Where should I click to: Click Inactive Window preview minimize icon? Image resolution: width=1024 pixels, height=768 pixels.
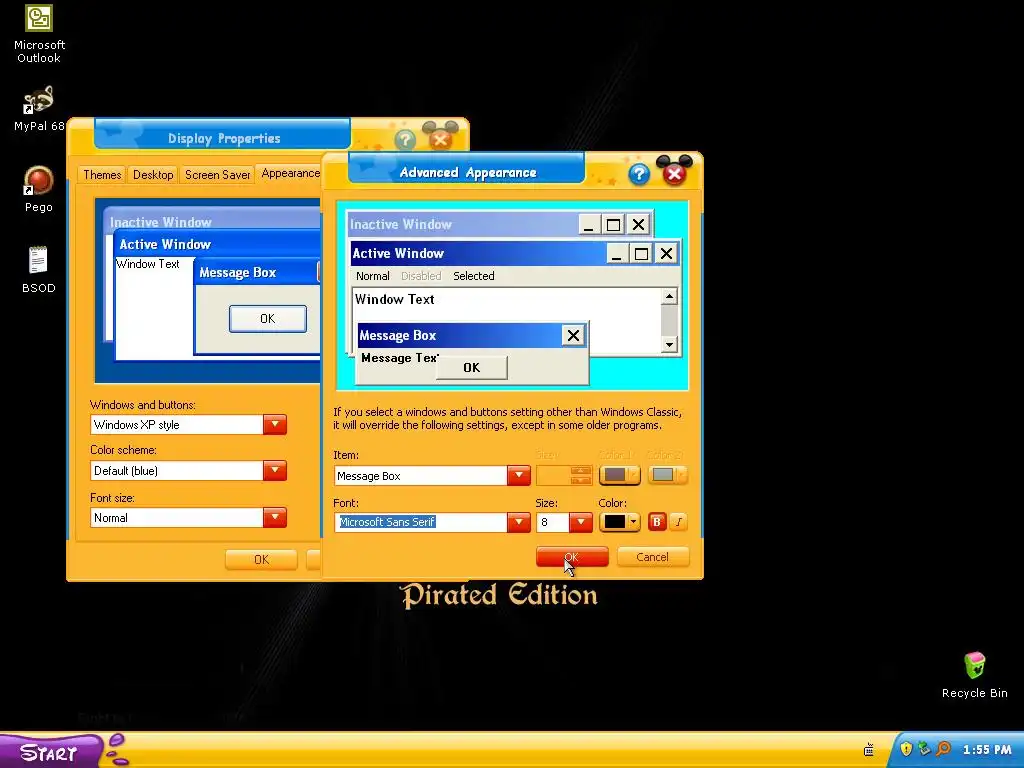tap(588, 225)
